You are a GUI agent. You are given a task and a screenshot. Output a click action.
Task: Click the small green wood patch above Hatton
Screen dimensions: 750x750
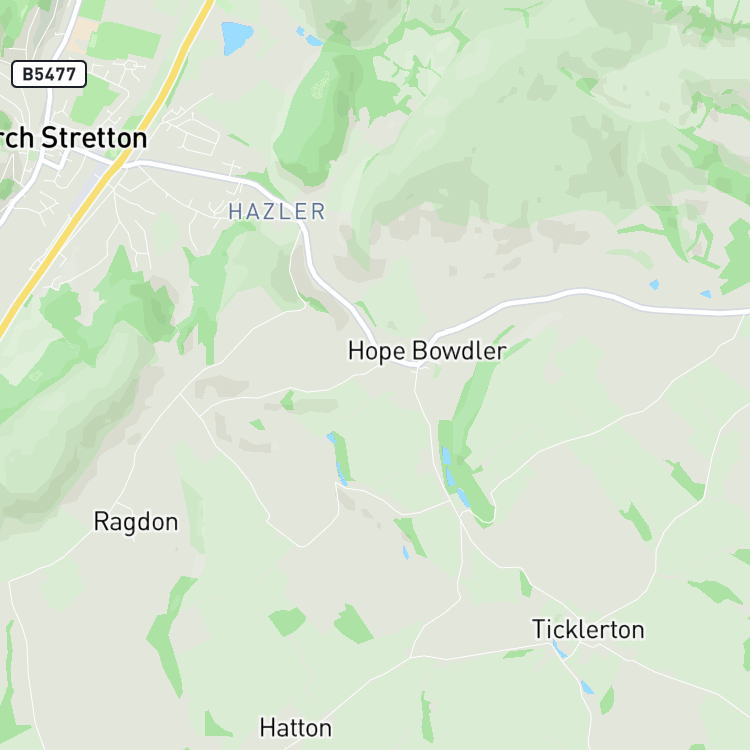tap(287, 621)
